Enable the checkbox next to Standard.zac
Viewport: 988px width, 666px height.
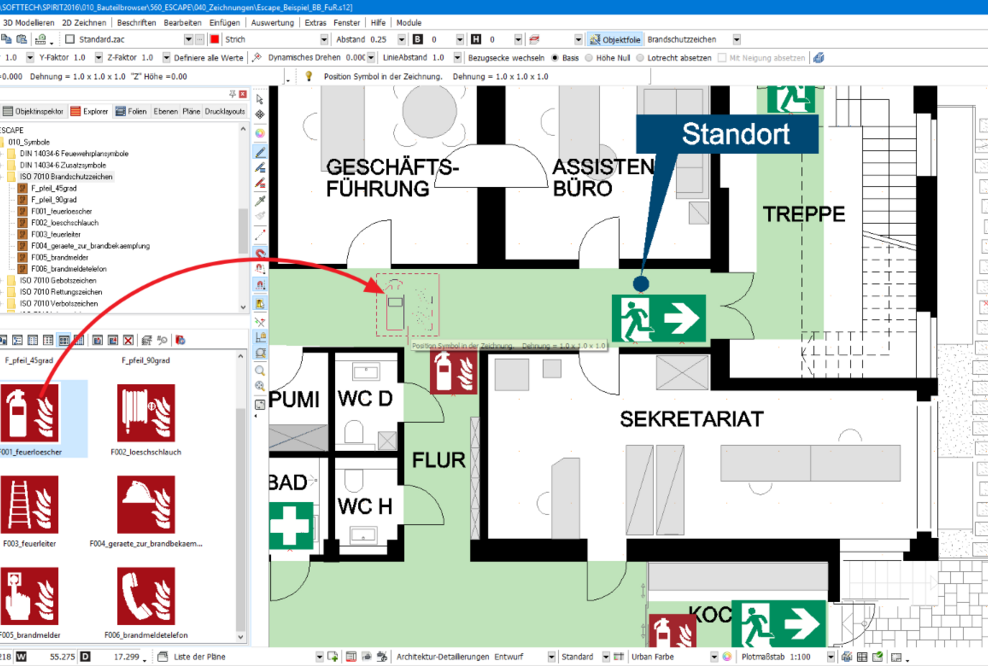pos(69,39)
